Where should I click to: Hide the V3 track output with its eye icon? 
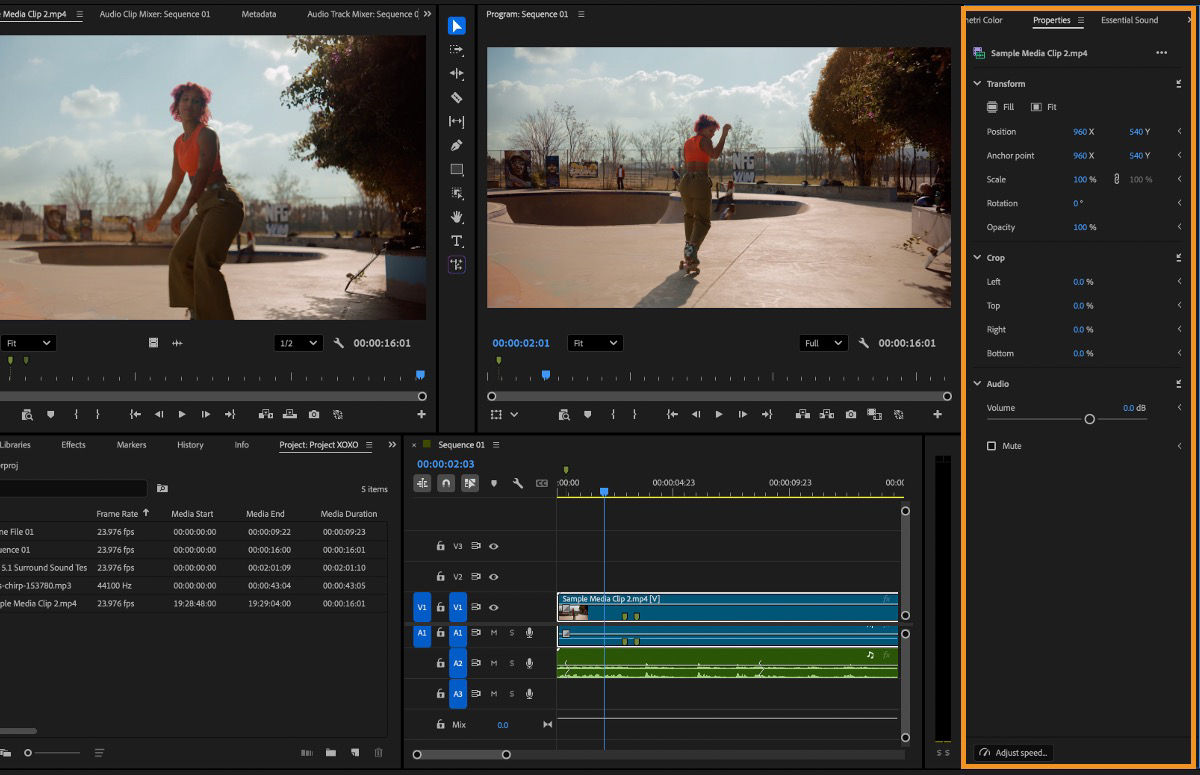[491, 546]
